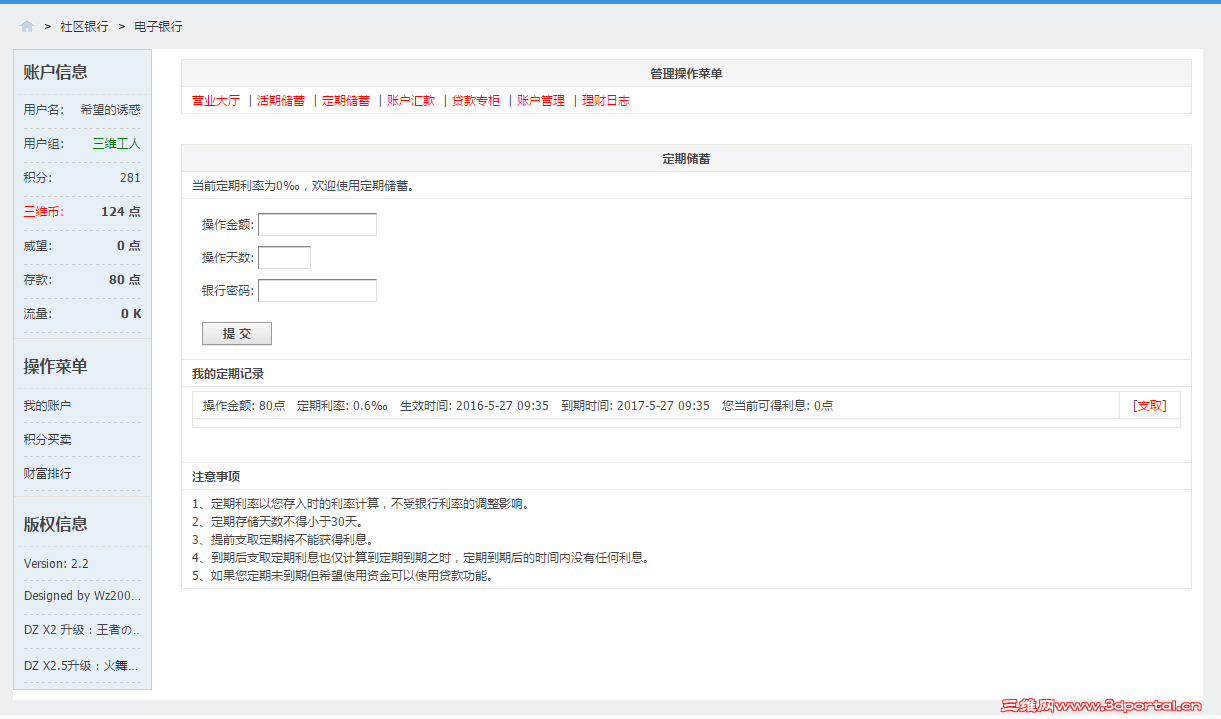This screenshot has width=1221, height=719.
Task: Click the 定期利率: 0.6‰ text
Action: pos(342,405)
